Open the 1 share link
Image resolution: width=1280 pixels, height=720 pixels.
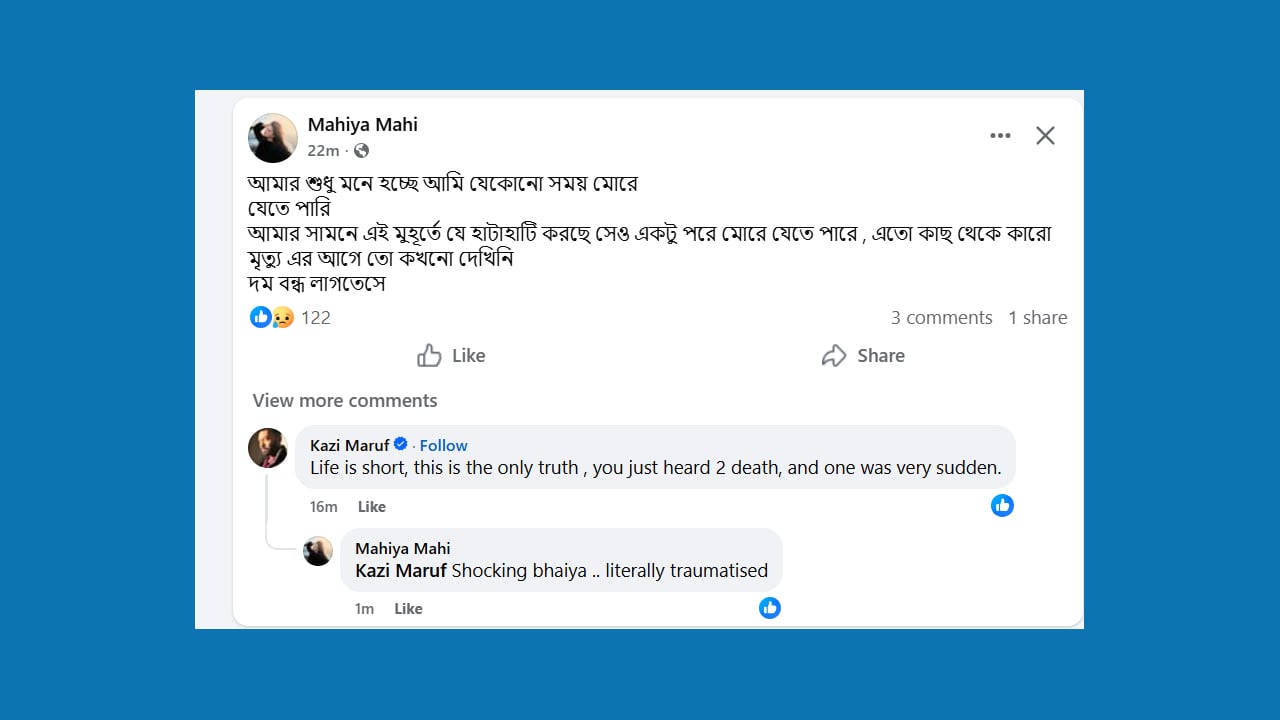pos(1037,318)
